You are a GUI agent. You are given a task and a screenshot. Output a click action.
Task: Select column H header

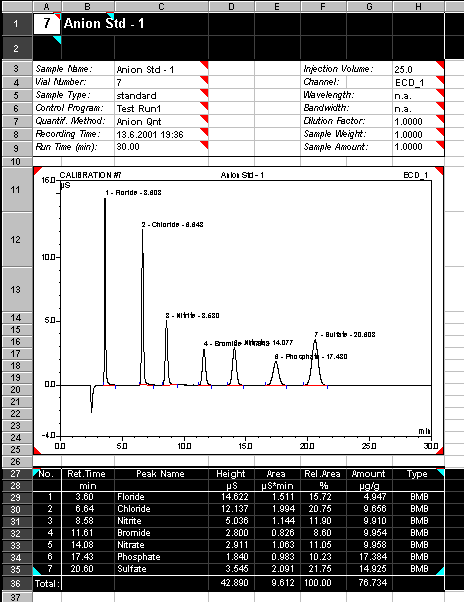pos(418,6)
